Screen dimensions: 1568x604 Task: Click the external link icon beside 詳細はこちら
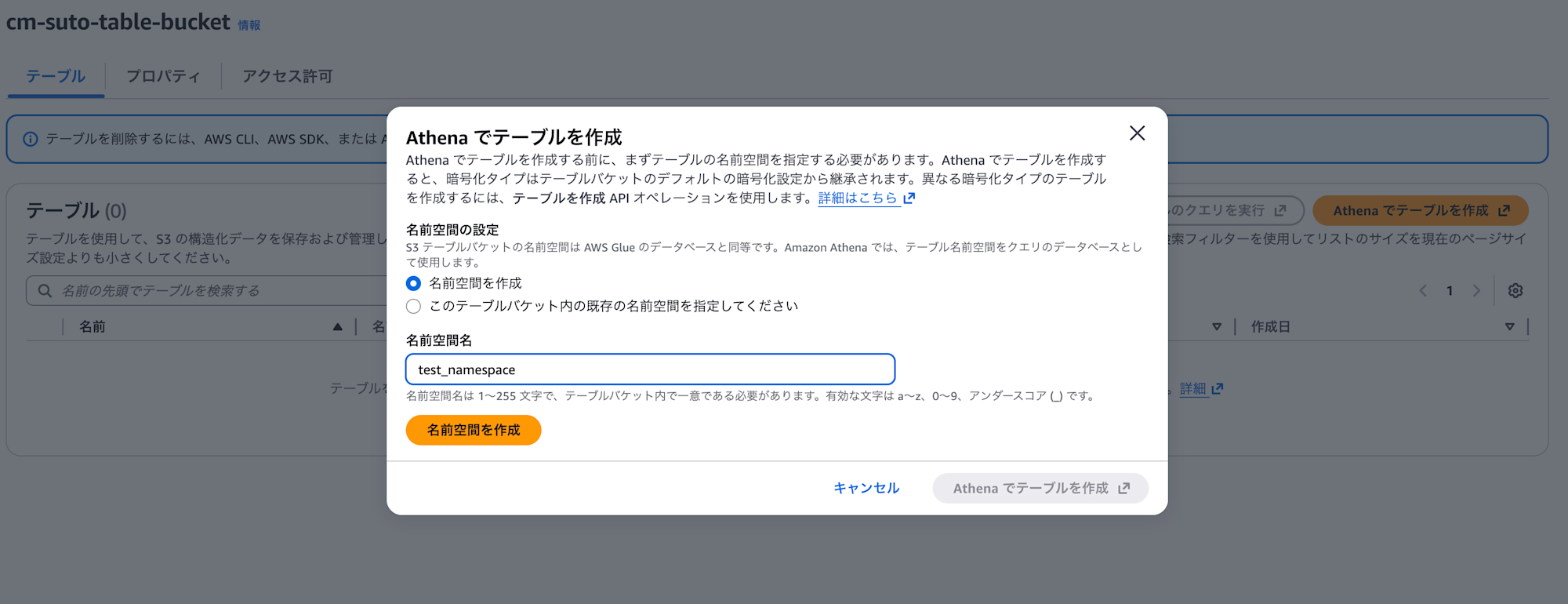tap(909, 198)
